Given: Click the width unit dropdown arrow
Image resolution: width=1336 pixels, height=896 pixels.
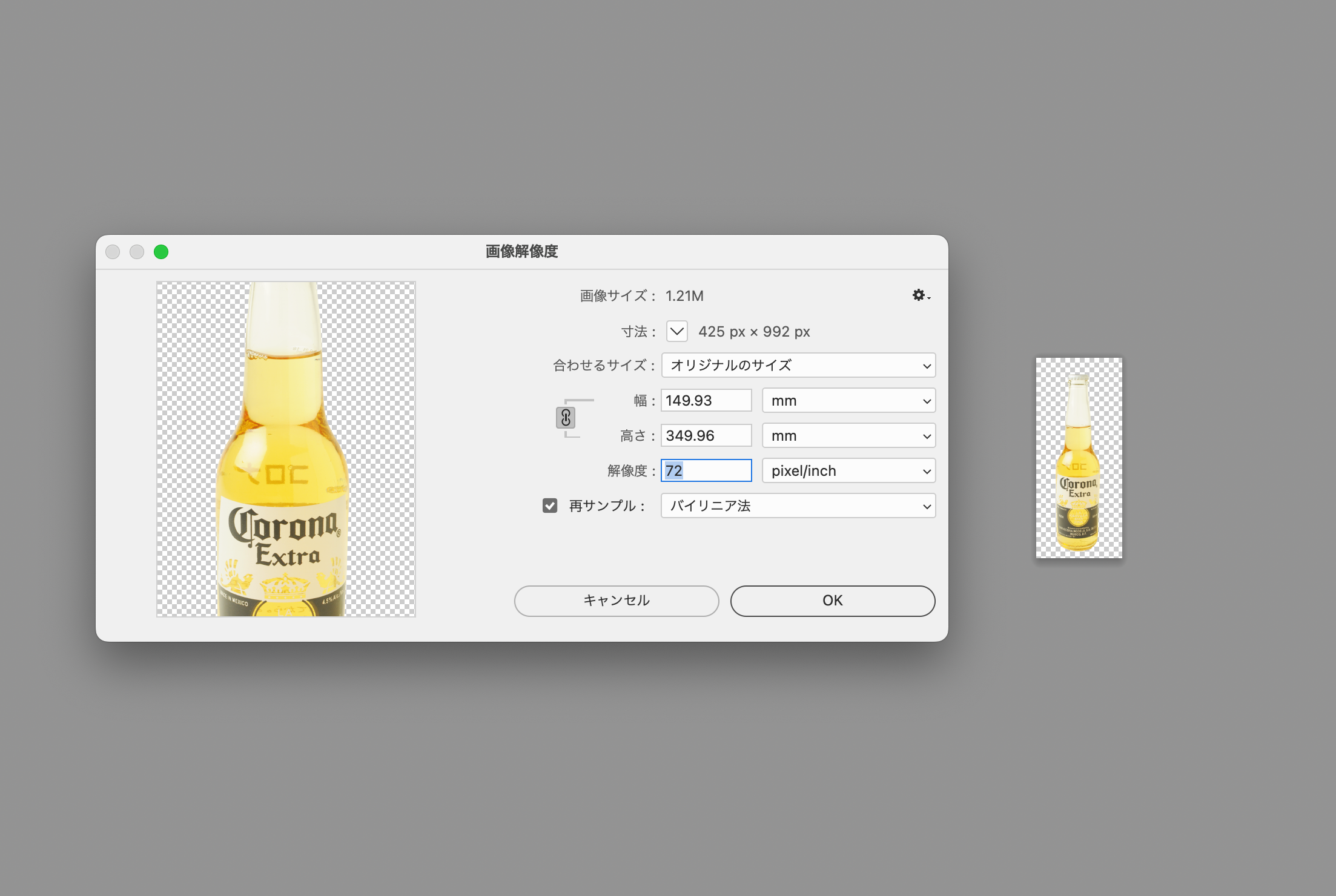Looking at the screenshot, I should [x=926, y=400].
